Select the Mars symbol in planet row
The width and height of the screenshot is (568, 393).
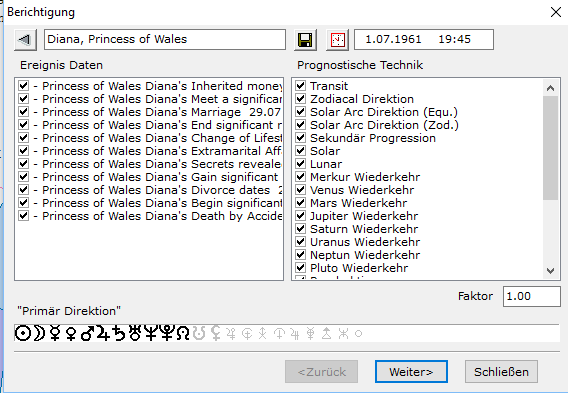point(87,334)
